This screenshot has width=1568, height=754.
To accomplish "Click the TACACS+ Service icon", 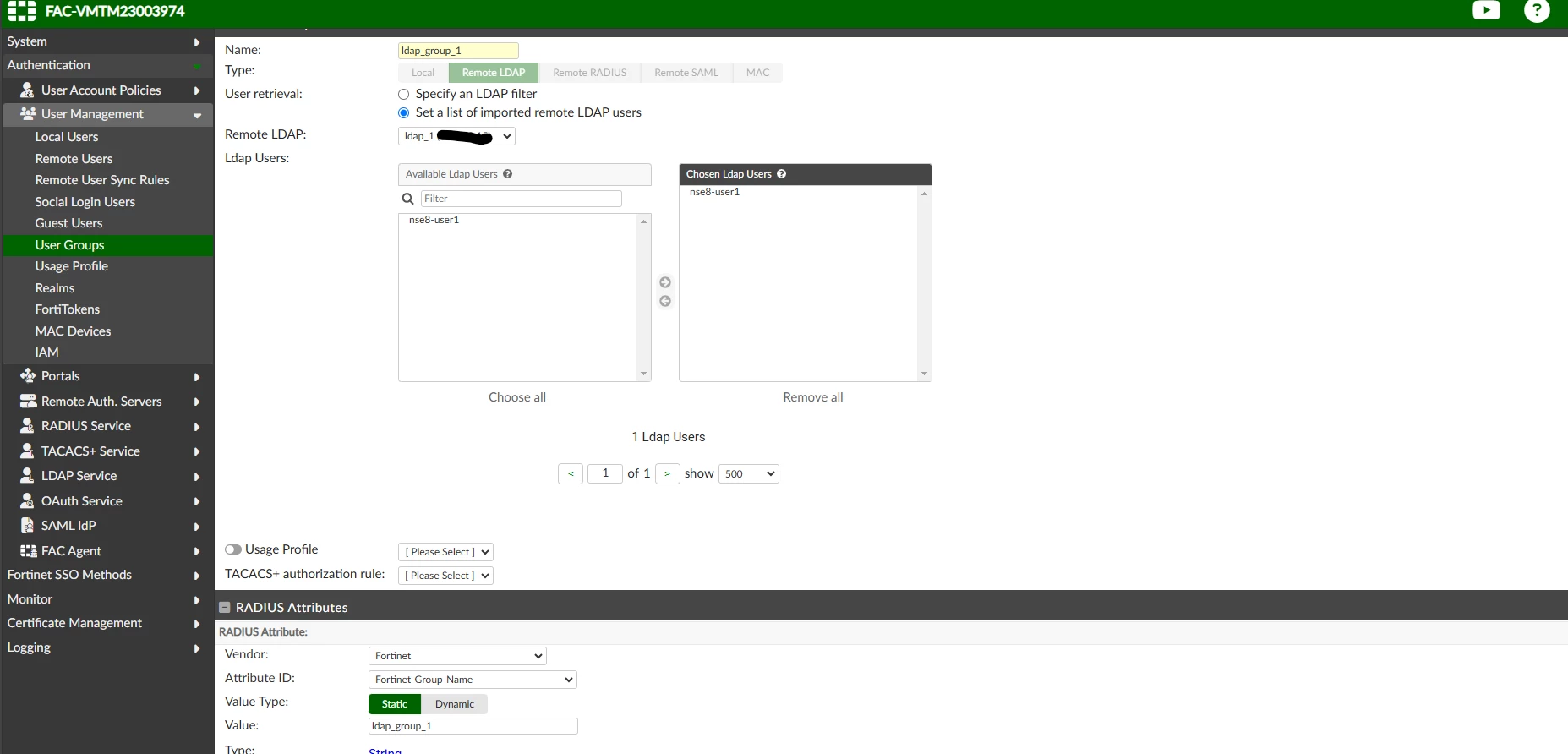I will tap(28, 451).
